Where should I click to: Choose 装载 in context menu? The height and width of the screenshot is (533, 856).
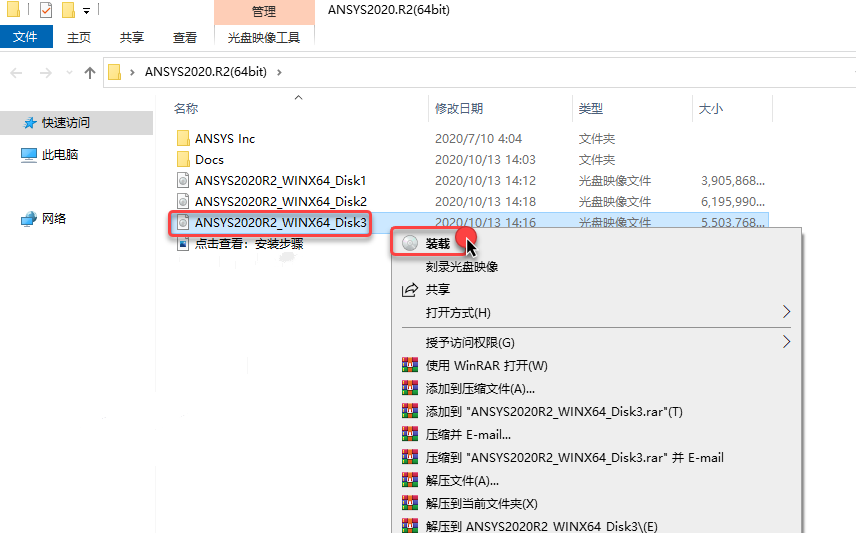click(438, 244)
